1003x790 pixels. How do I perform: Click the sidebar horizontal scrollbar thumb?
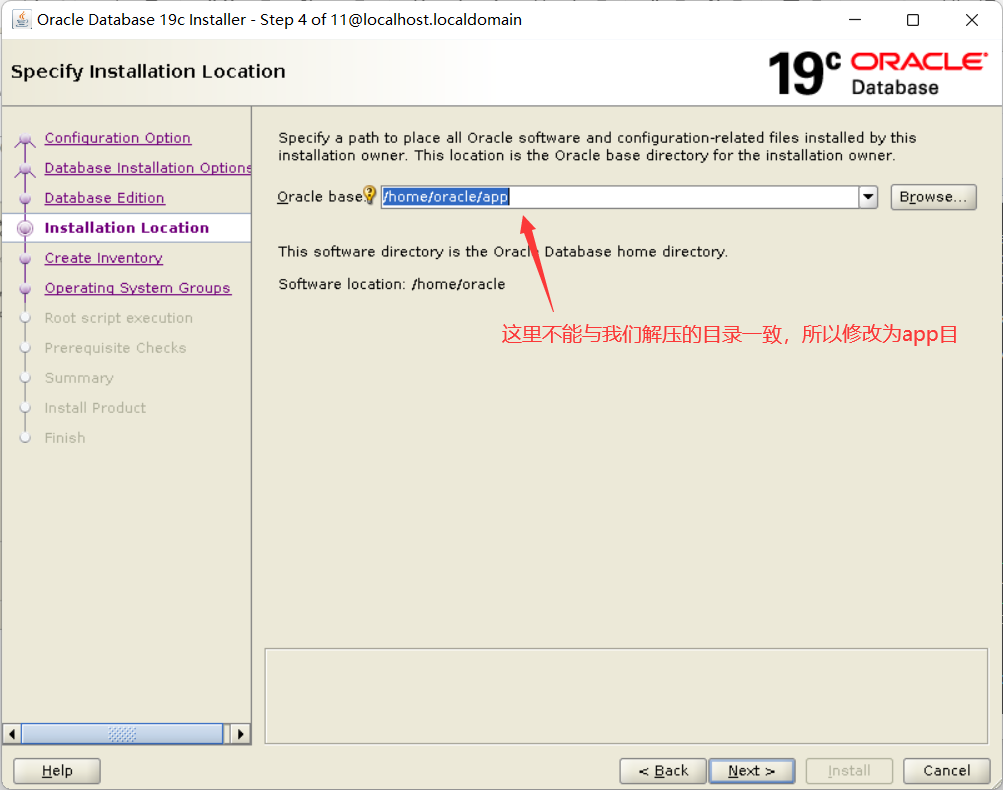122,734
